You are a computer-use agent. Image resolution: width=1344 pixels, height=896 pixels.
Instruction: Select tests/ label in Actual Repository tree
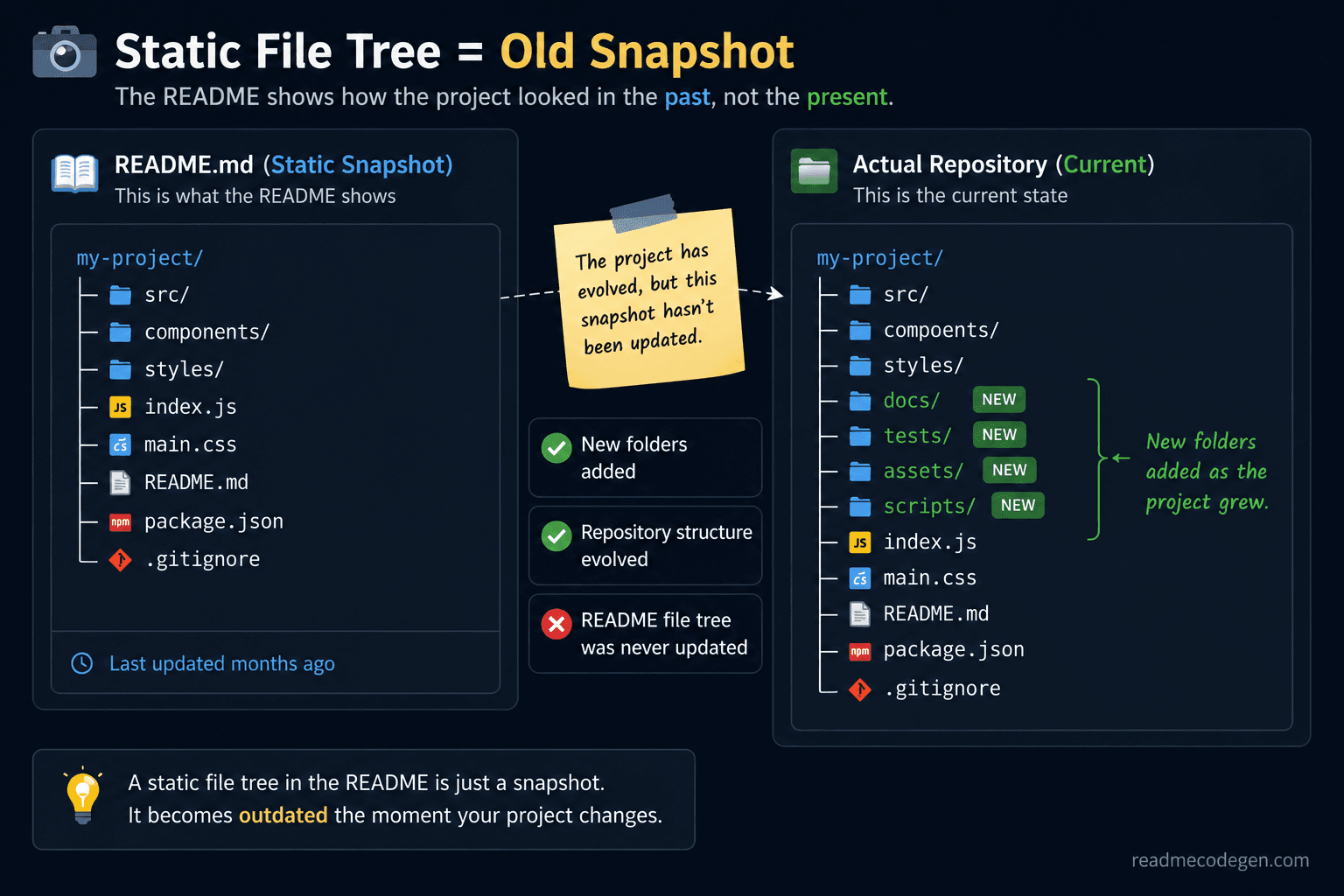pos(918,436)
